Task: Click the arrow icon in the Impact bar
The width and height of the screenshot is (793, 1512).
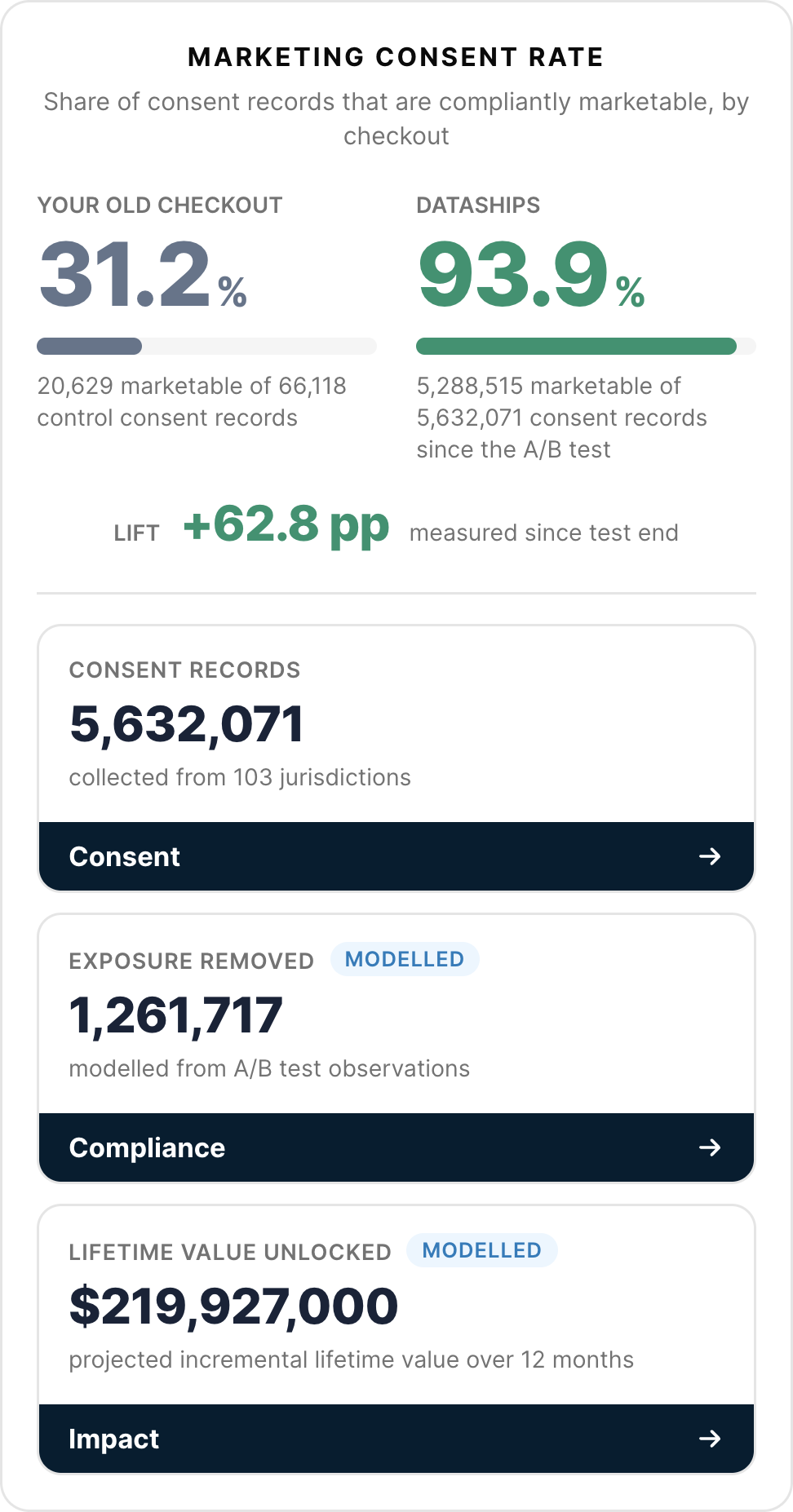Action: [x=710, y=1439]
